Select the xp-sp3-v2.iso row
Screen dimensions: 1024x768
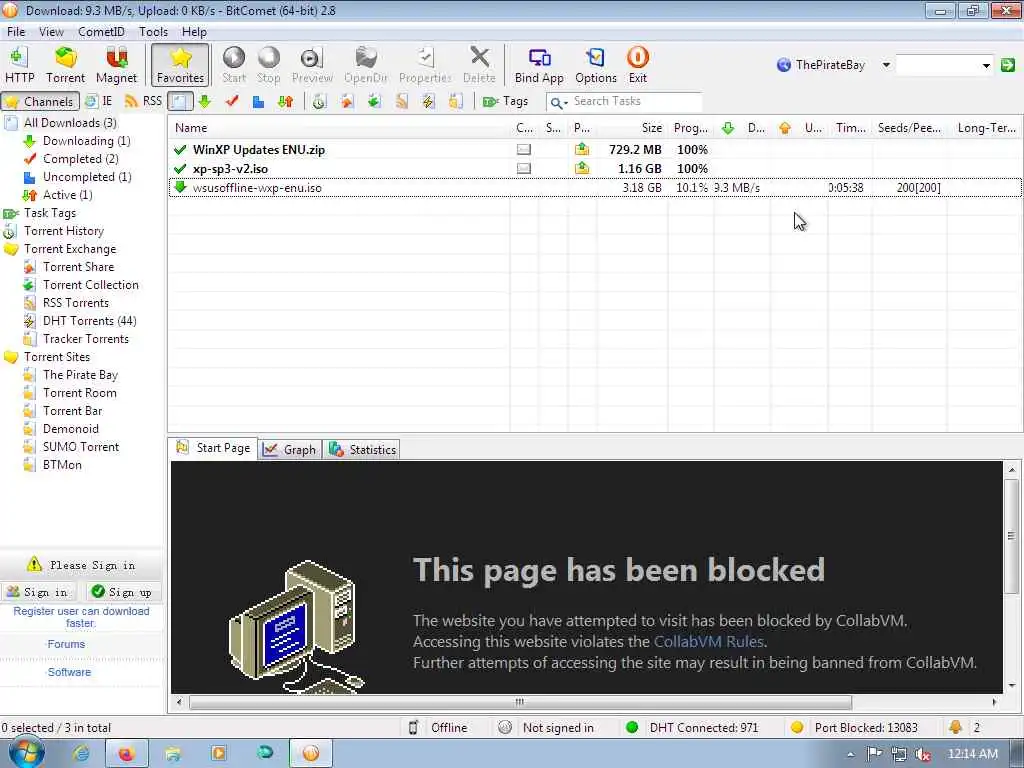click(x=594, y=168)
